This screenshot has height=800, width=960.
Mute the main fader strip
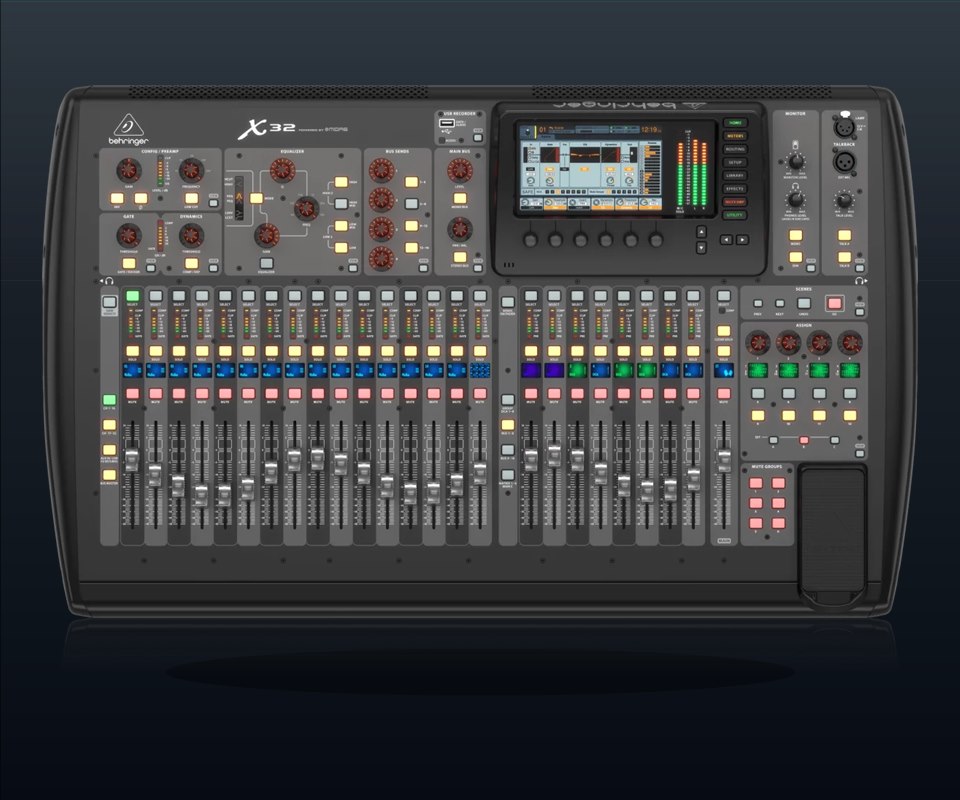coord(724,394)
